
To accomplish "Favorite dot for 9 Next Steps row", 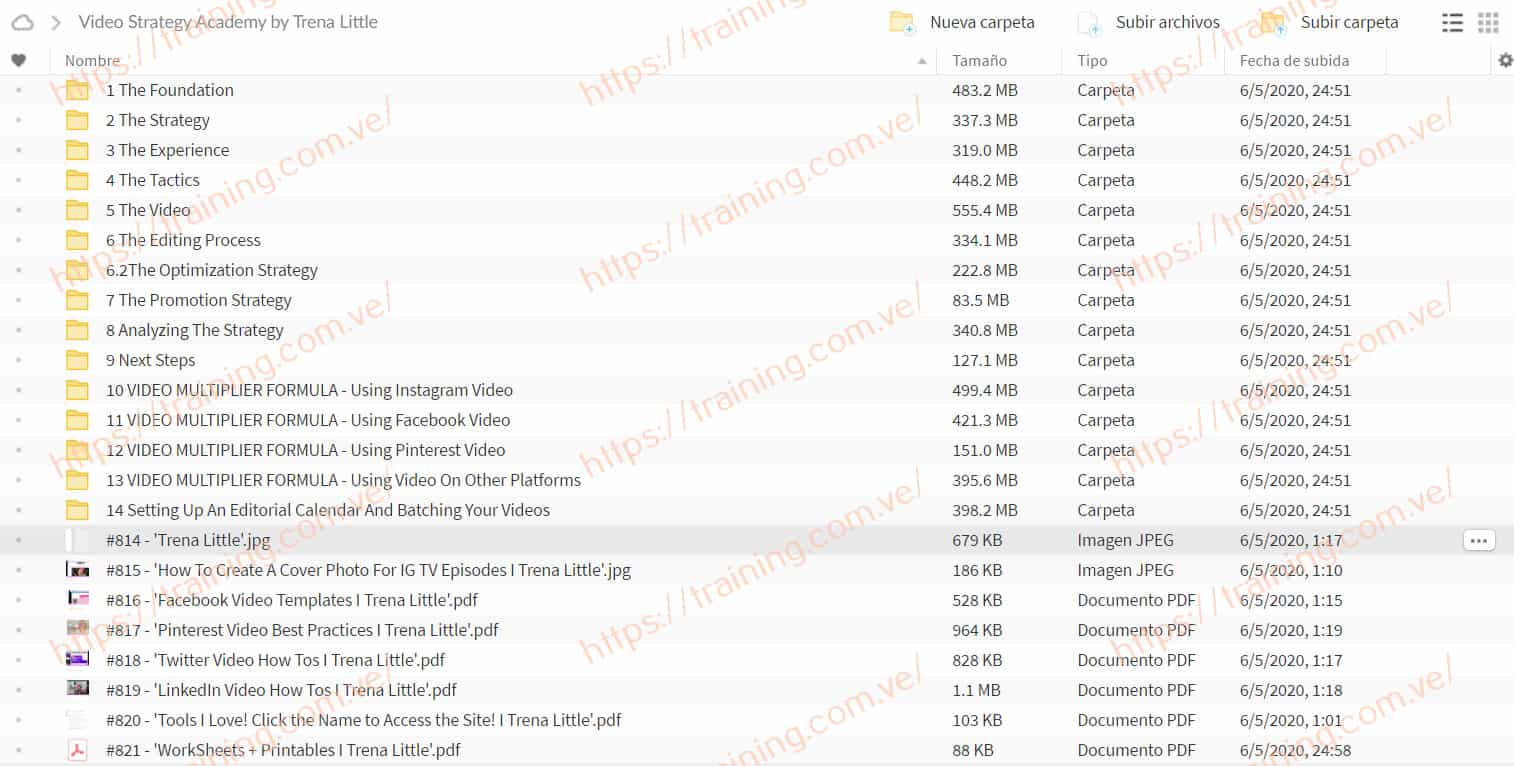I will pyautogui.click(x=18, y=360).
